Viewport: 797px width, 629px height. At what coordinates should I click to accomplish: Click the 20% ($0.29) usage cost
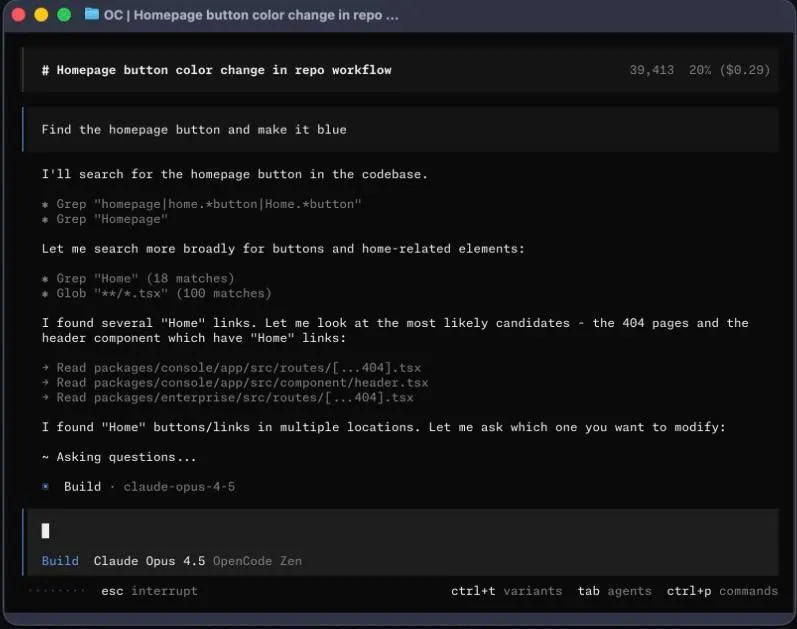coord(729,70)
